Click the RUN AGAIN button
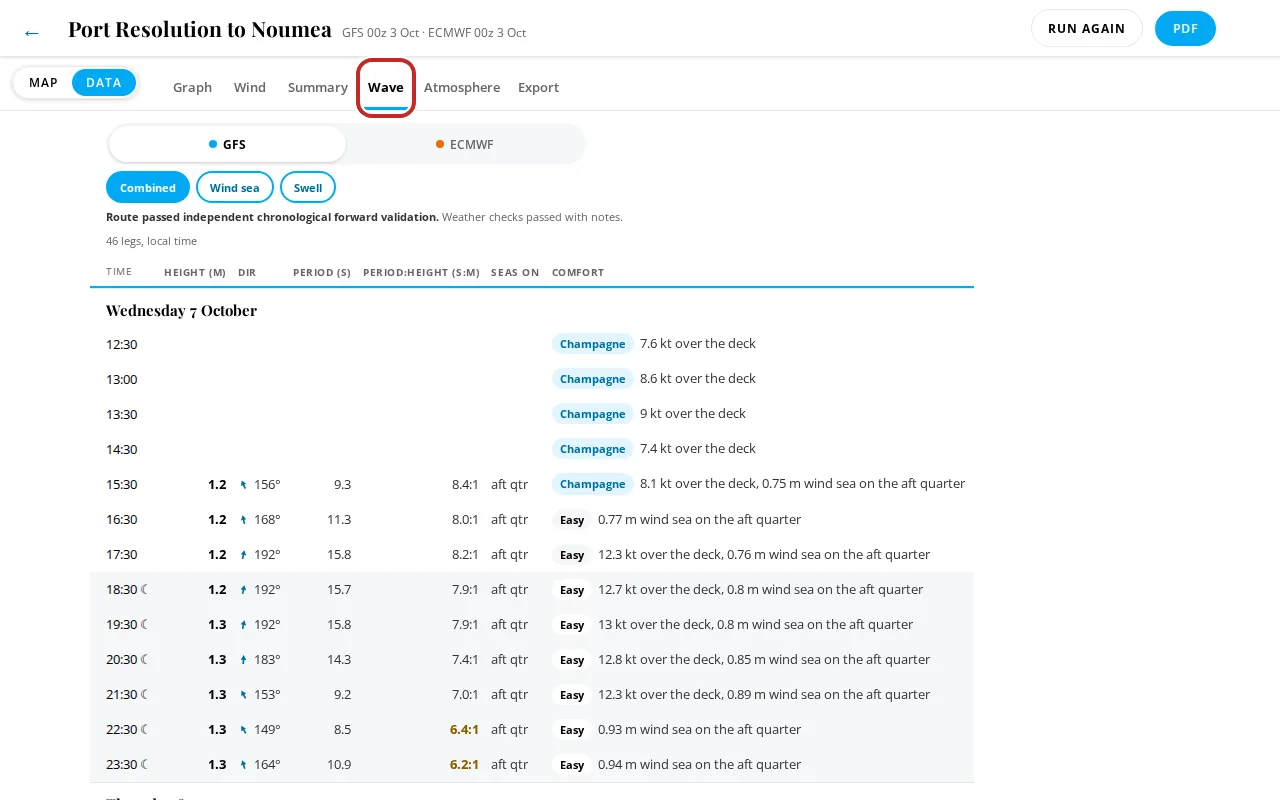This screenshot has height=800, width=1280. (1087, 28)
